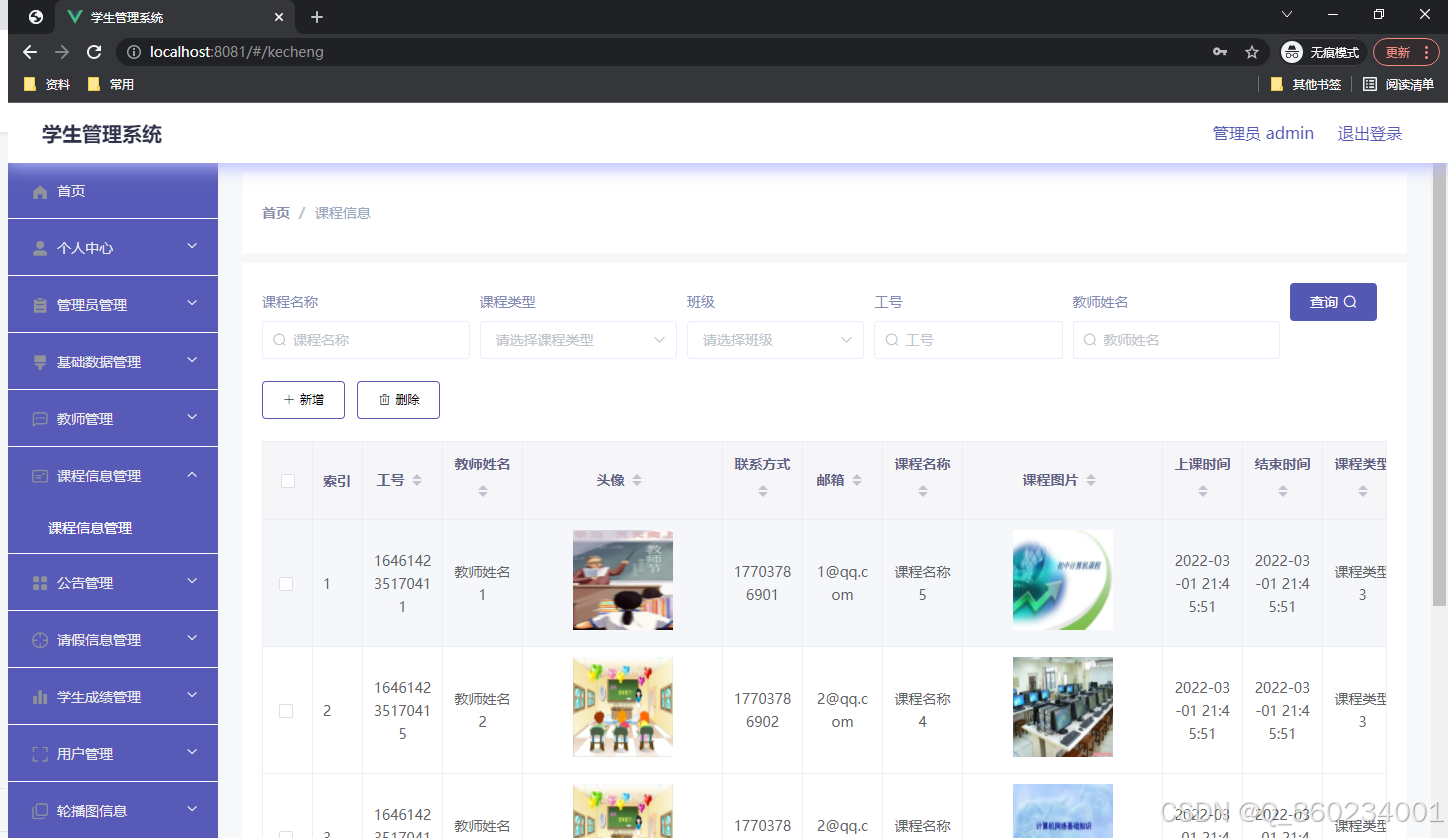Click the site info icon in the address bar

point(134,52)
